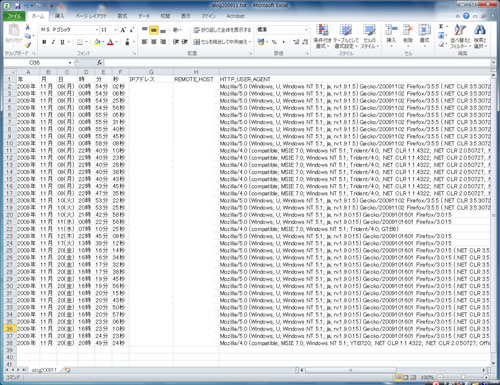Open the format as table icon
This screenshot has width=500, height=385.
coord(346,36)
